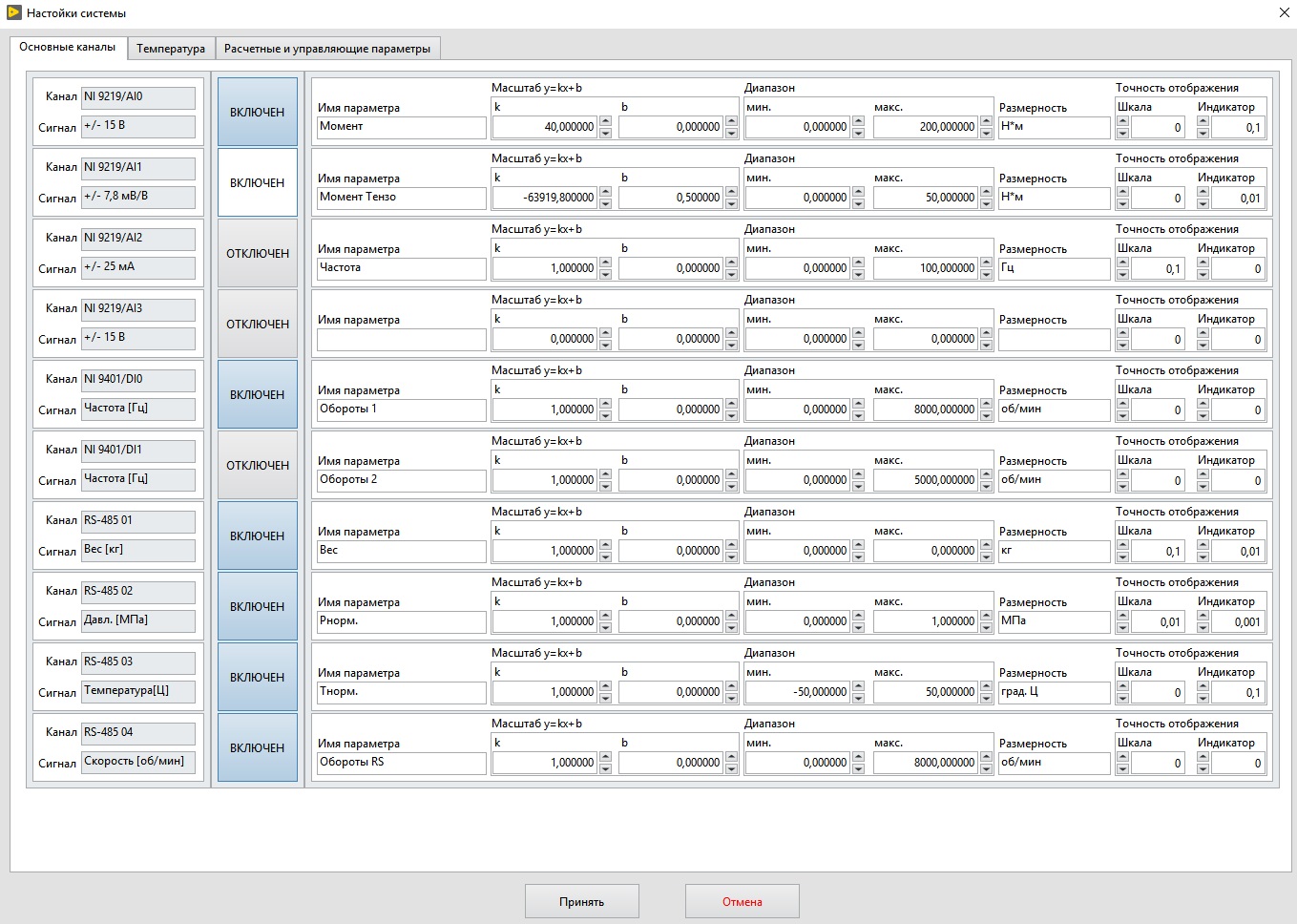Click the Размерность field containing МПа
1297x924 pixels.
[1055, 621]
